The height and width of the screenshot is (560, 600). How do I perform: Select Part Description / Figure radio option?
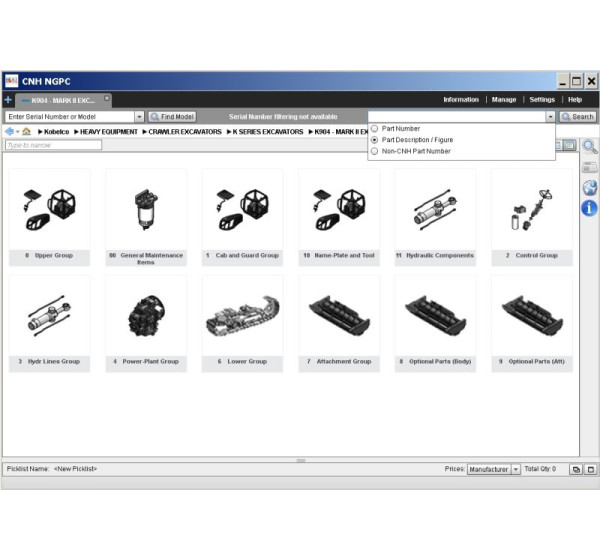pyautogui.click(x=375, y=140)
